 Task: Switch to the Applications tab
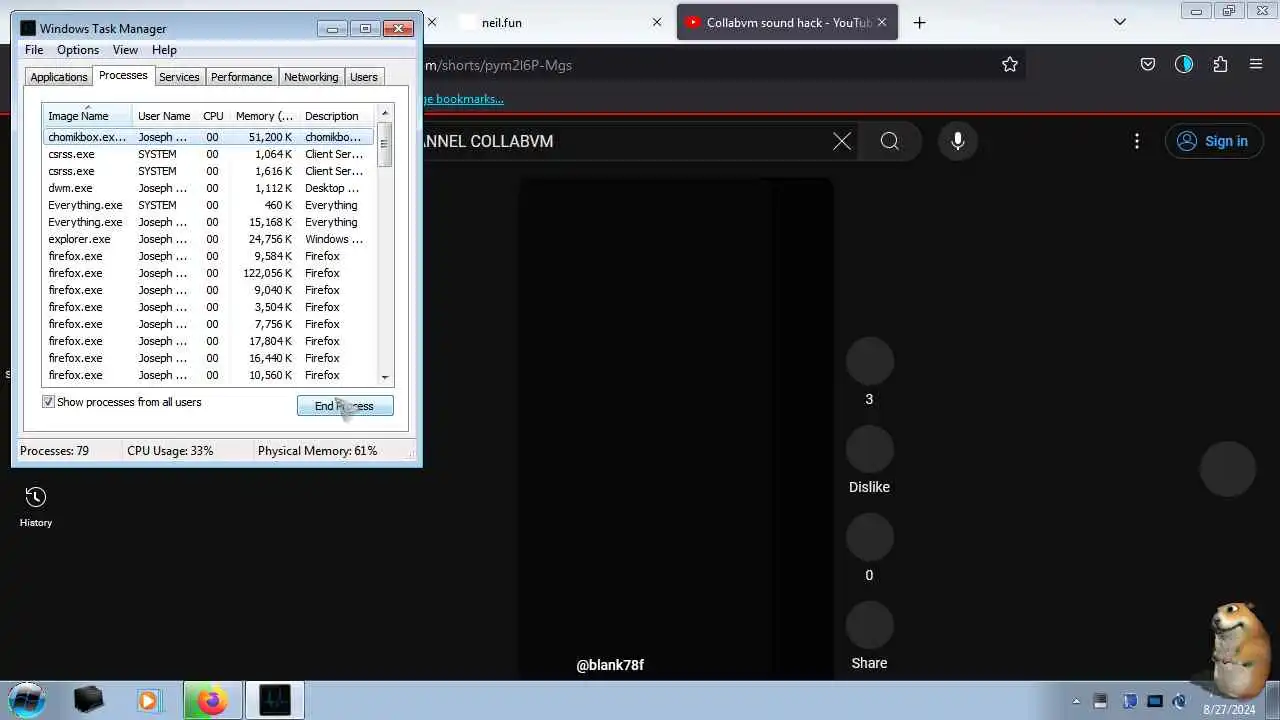(x=59, y=77)
